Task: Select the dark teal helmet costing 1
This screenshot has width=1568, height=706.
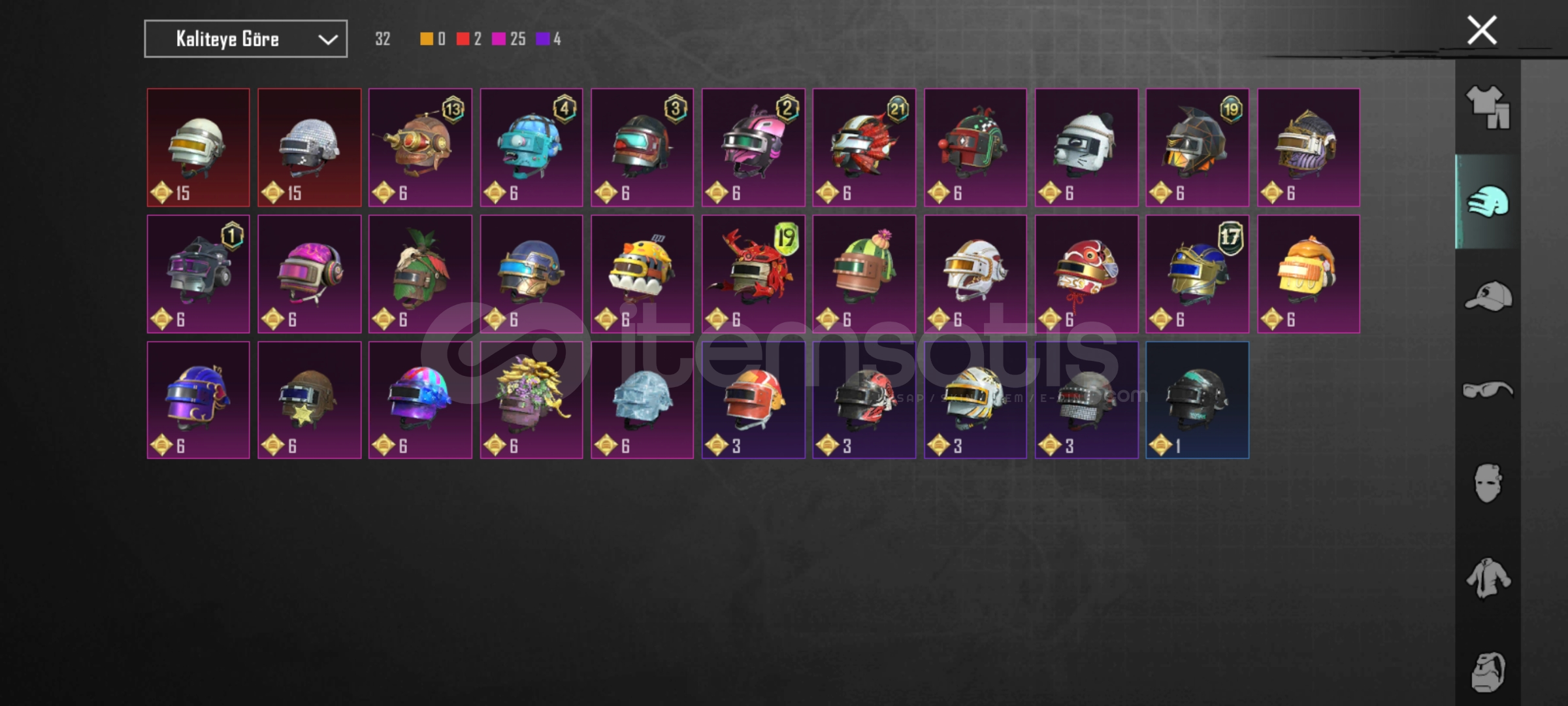Action: [1198, 400]
